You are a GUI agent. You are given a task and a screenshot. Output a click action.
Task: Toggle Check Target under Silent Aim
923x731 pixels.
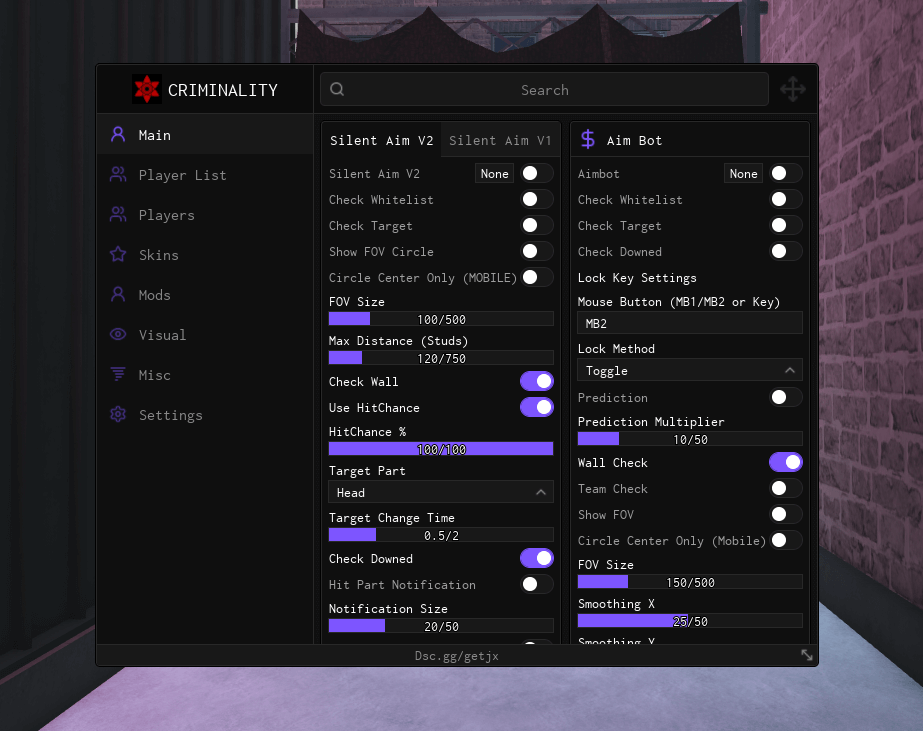pyautogui.click(x=537, y=225)
